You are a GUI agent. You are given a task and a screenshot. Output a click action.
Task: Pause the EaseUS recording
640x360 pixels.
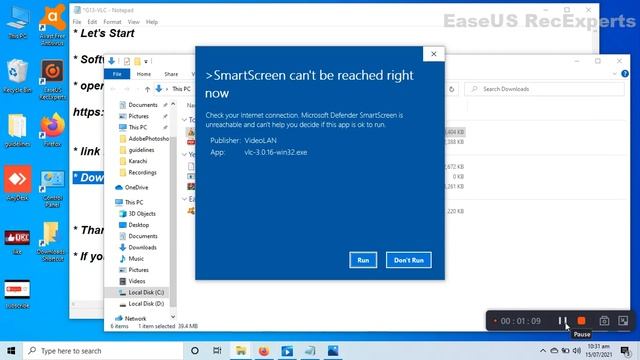[562, 321]
